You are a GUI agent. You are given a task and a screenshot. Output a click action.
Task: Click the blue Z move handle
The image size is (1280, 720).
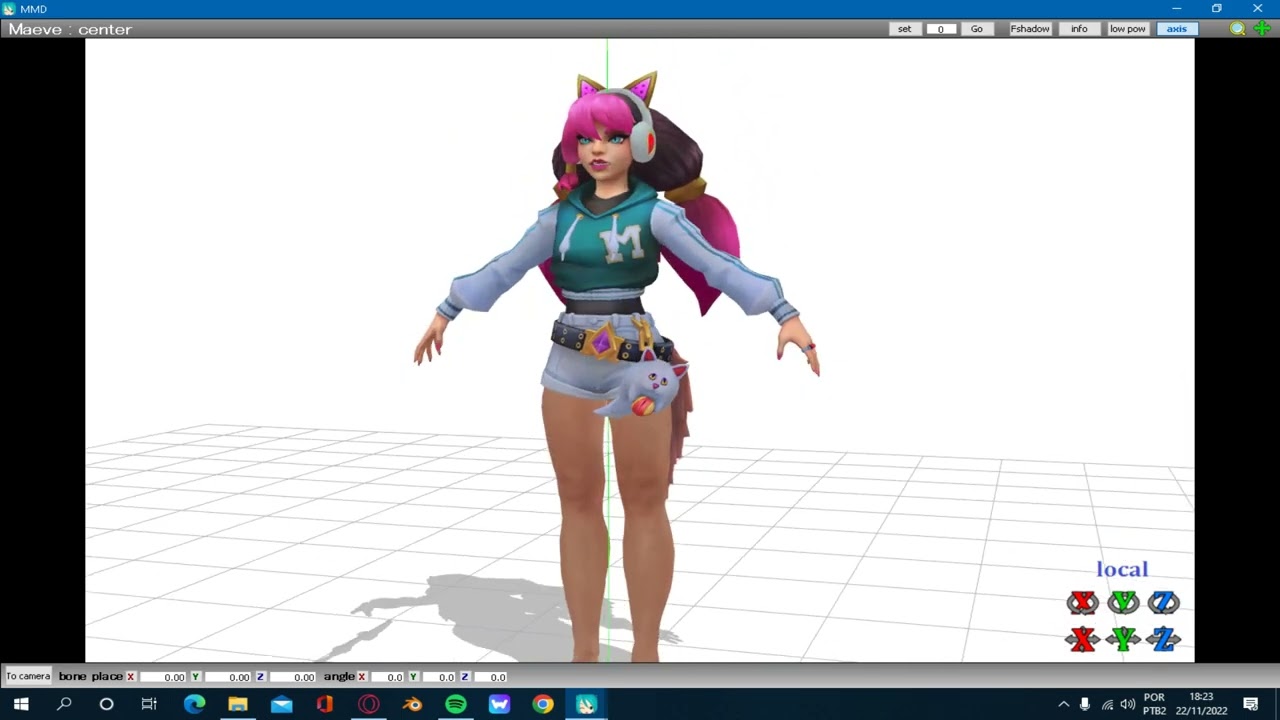pos(1163,639)
